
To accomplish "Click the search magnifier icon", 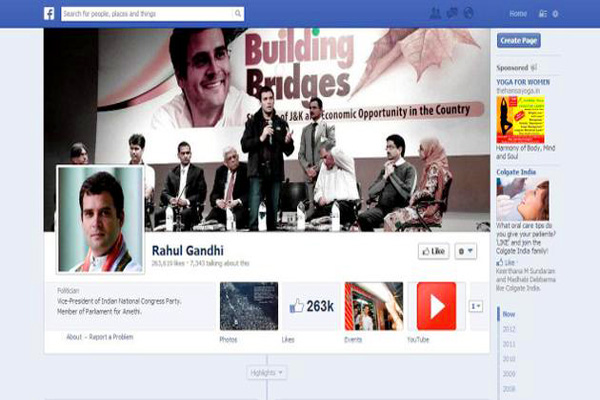I will [238, 14].
